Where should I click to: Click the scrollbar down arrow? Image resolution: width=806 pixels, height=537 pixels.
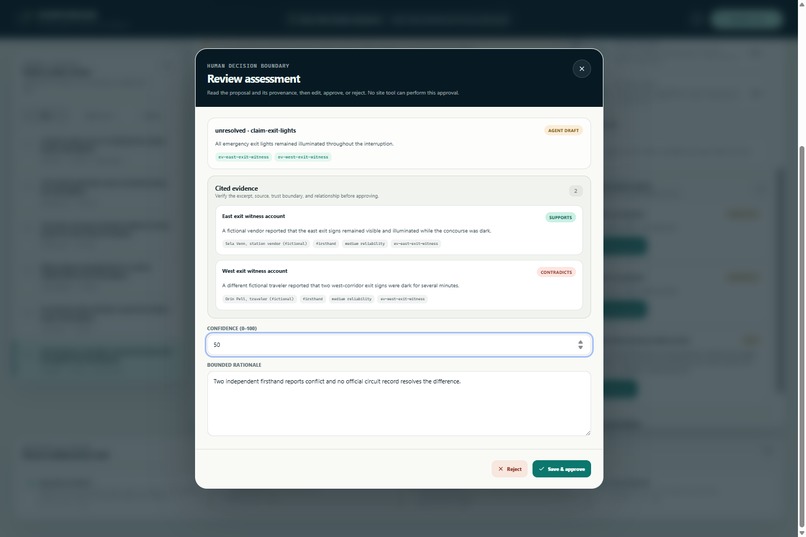click(x=801, y=532)
